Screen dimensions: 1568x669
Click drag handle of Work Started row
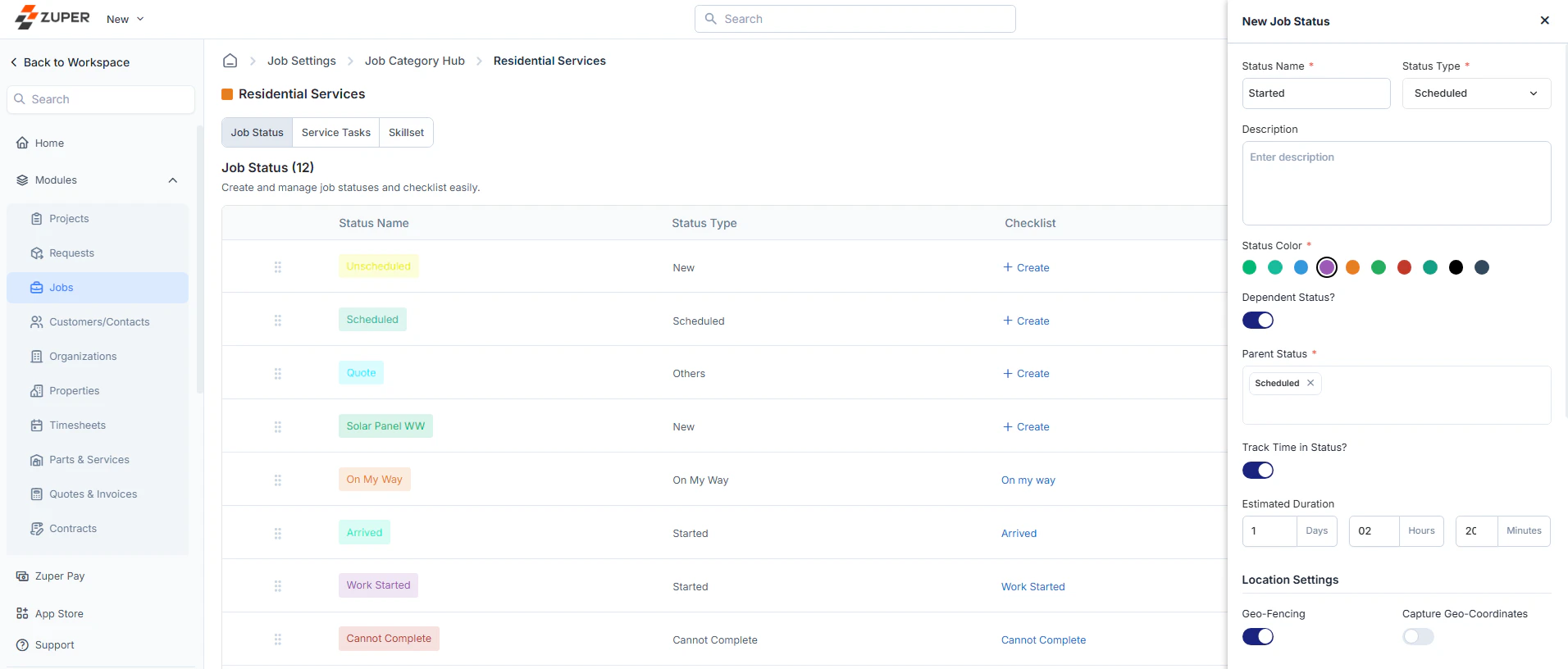pyautogui.click(x=278, y=586)
